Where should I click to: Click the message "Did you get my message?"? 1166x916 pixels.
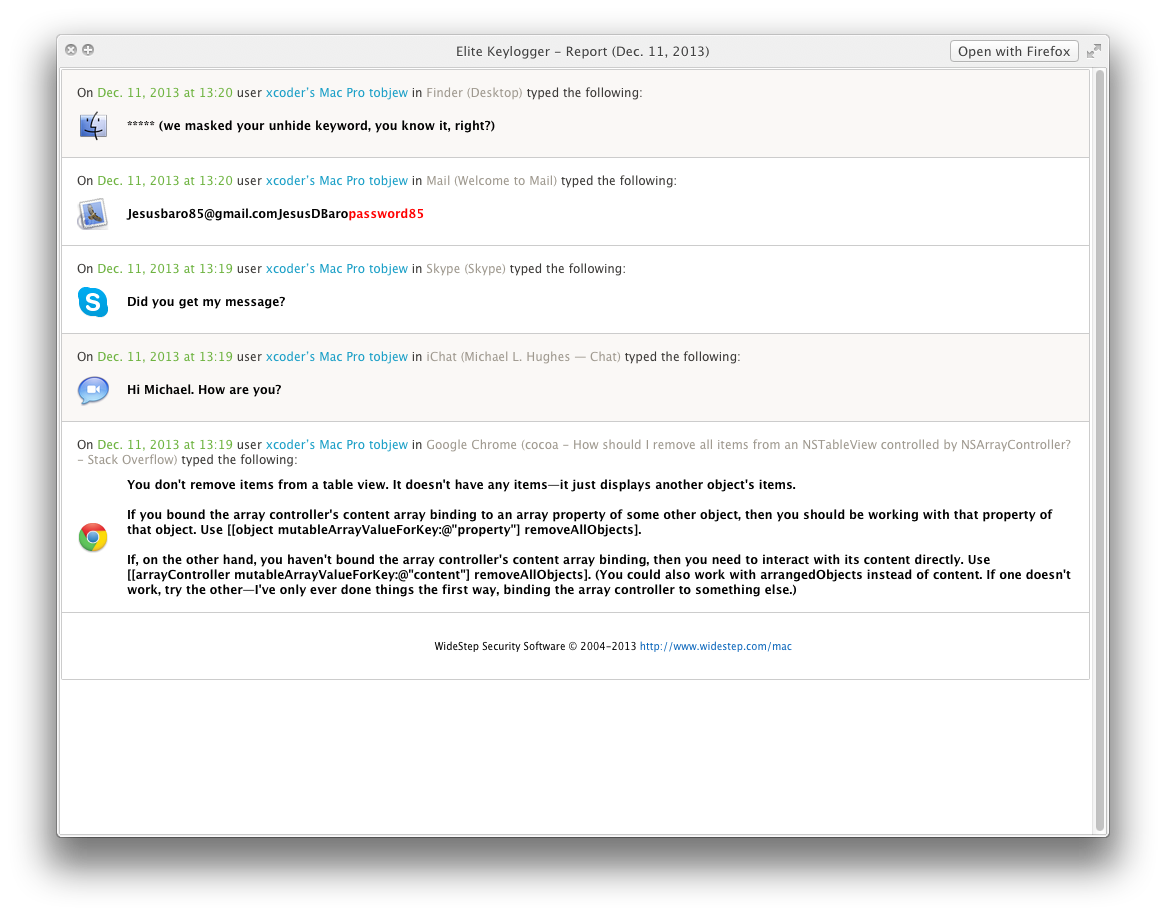(x=206, y=302)
